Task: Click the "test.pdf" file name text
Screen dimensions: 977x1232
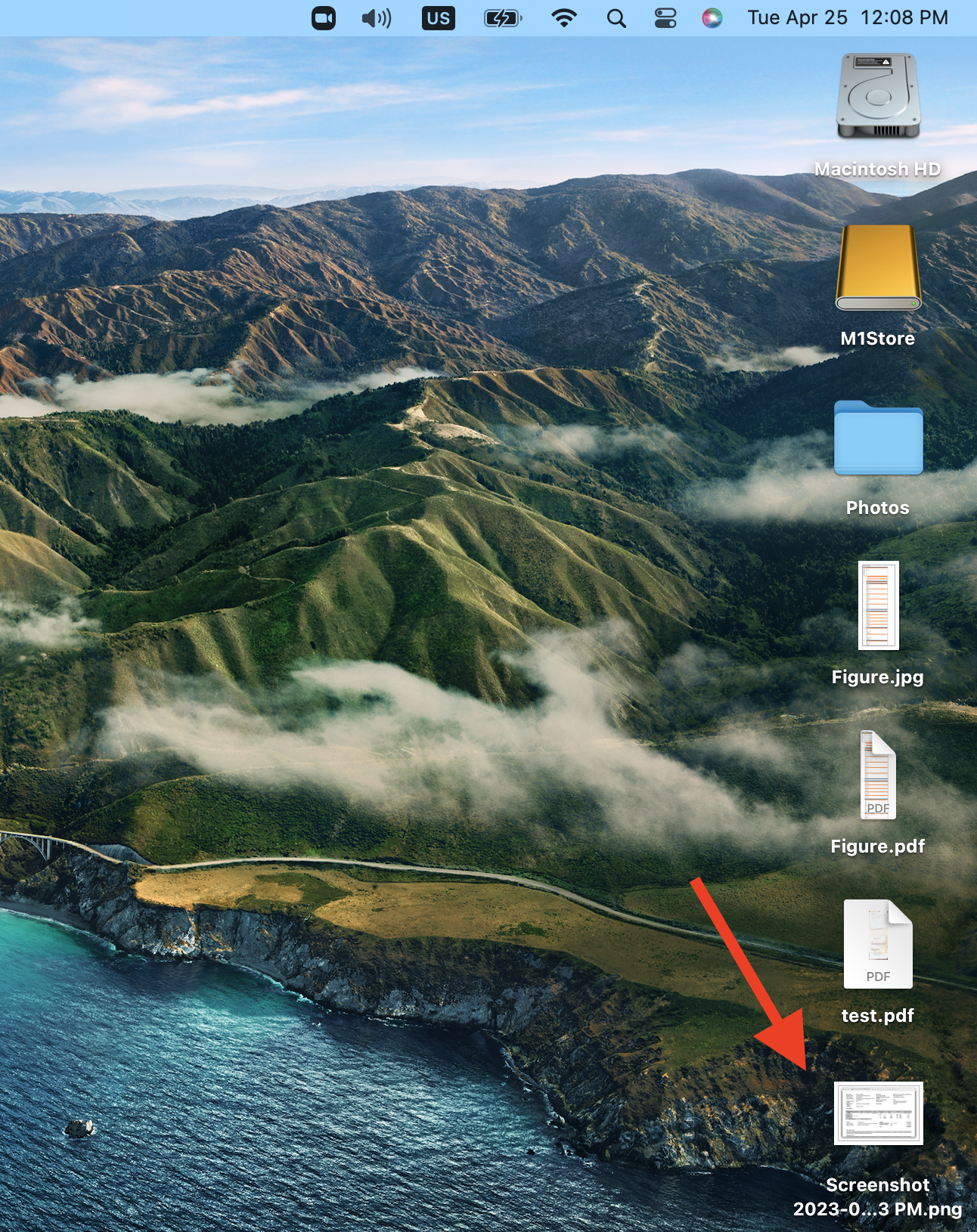Action: pyautogui.click(x=878, y=1016)
